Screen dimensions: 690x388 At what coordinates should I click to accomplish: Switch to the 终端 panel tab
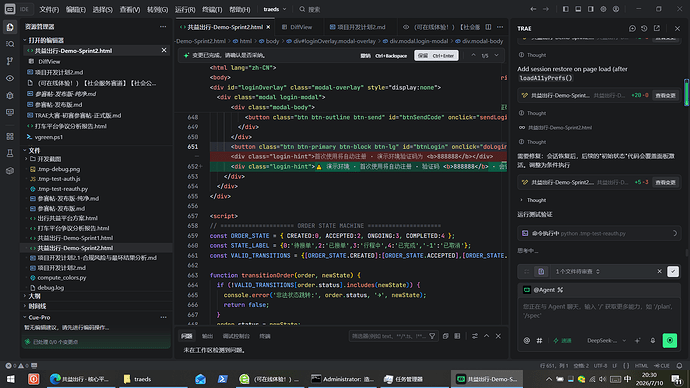265,336
